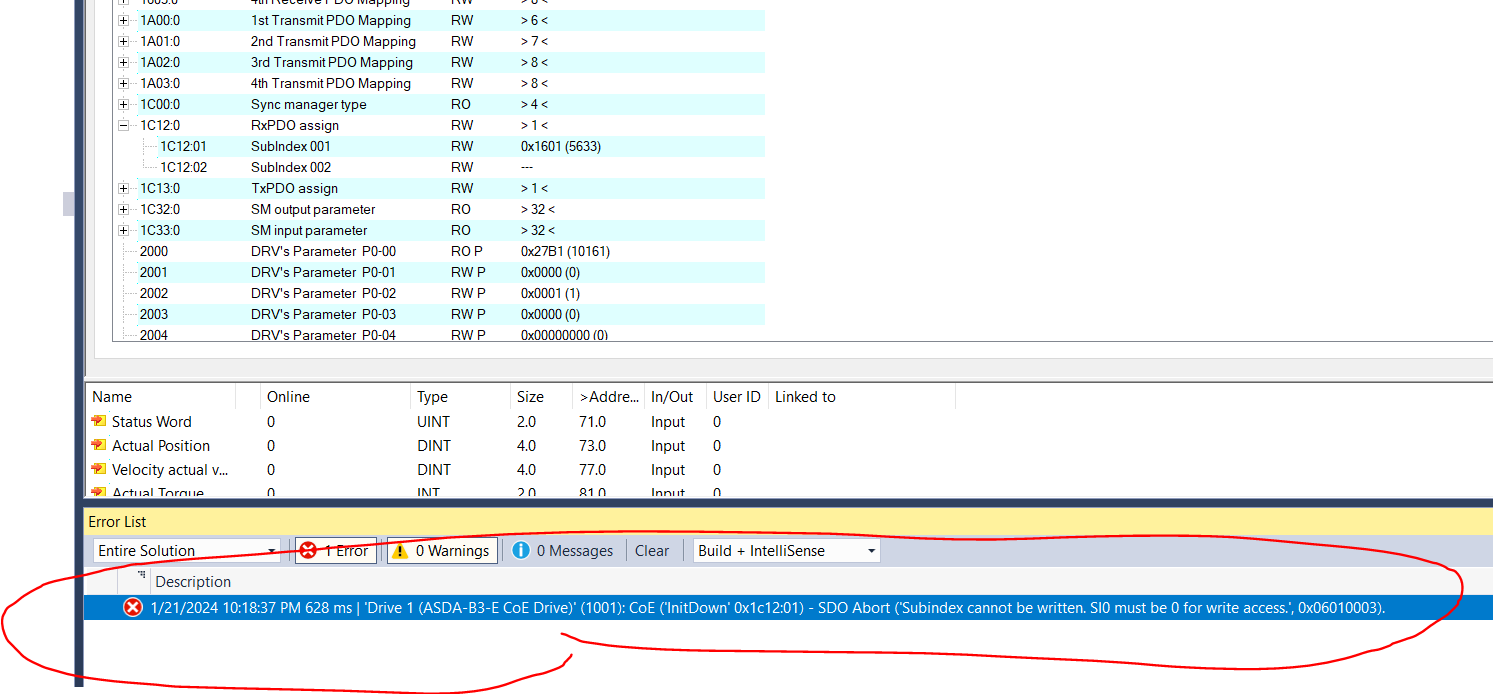Click the Linked to column header
1493x694 pixels.
[805, 397]
